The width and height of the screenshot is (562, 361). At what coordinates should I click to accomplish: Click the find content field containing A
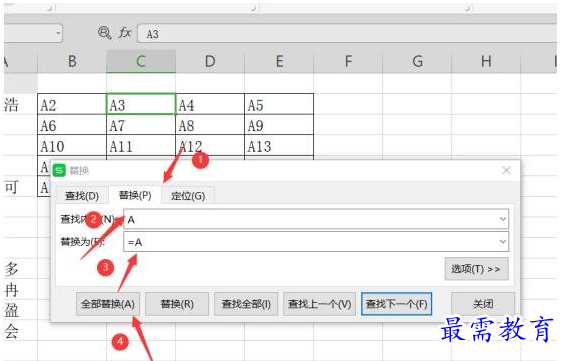point(316,219)
